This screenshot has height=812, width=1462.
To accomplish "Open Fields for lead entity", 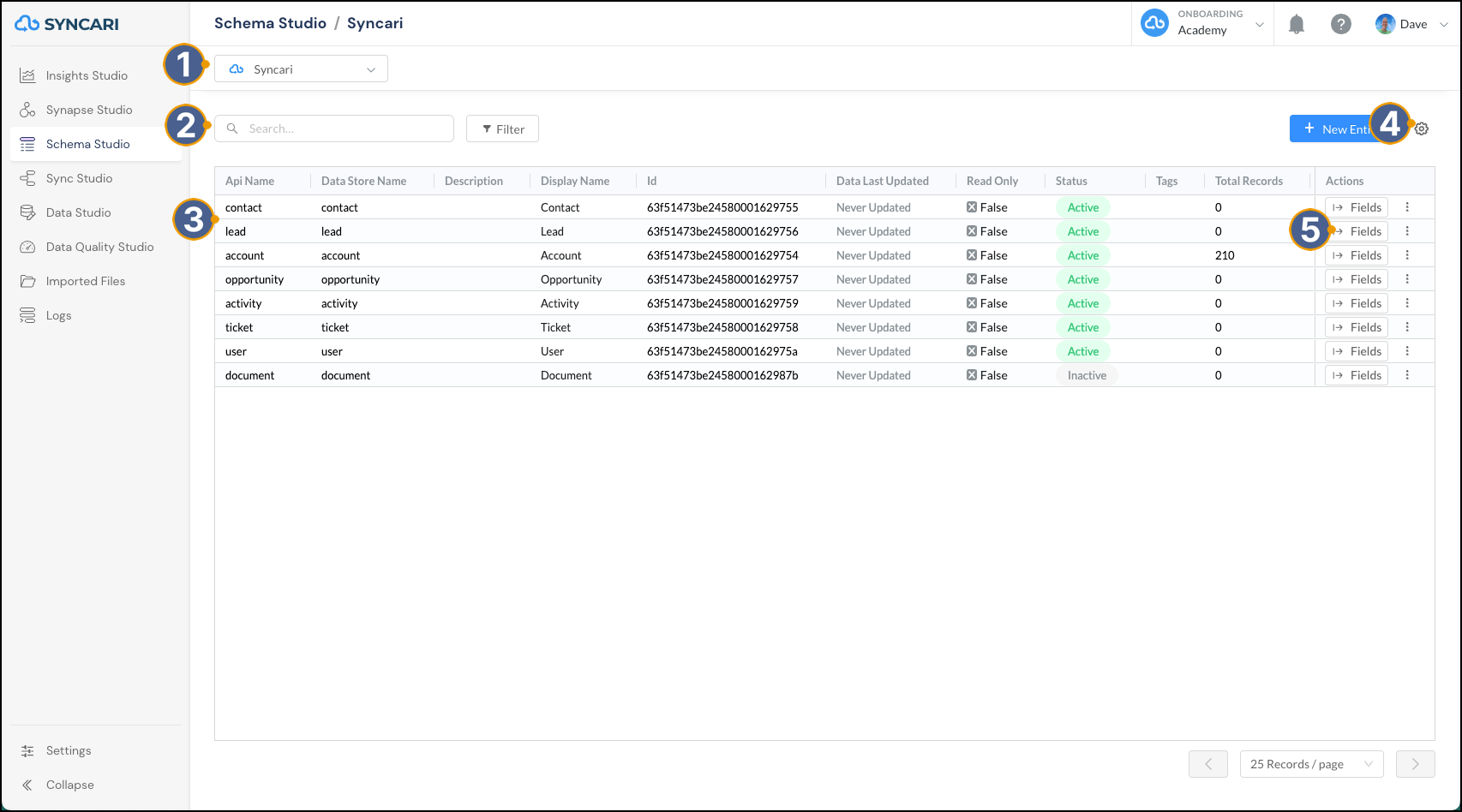I will tap(1357, 231).
